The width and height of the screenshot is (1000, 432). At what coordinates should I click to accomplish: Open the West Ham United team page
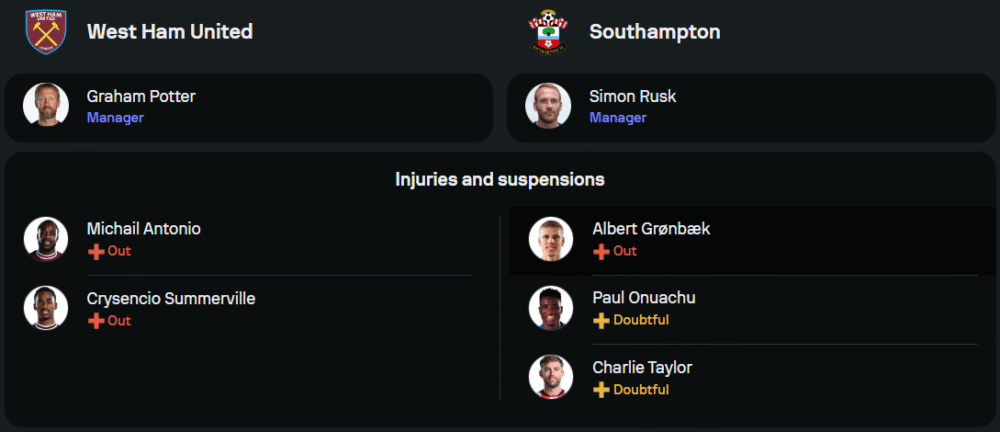pyautogui.click(x=169, y=31)
